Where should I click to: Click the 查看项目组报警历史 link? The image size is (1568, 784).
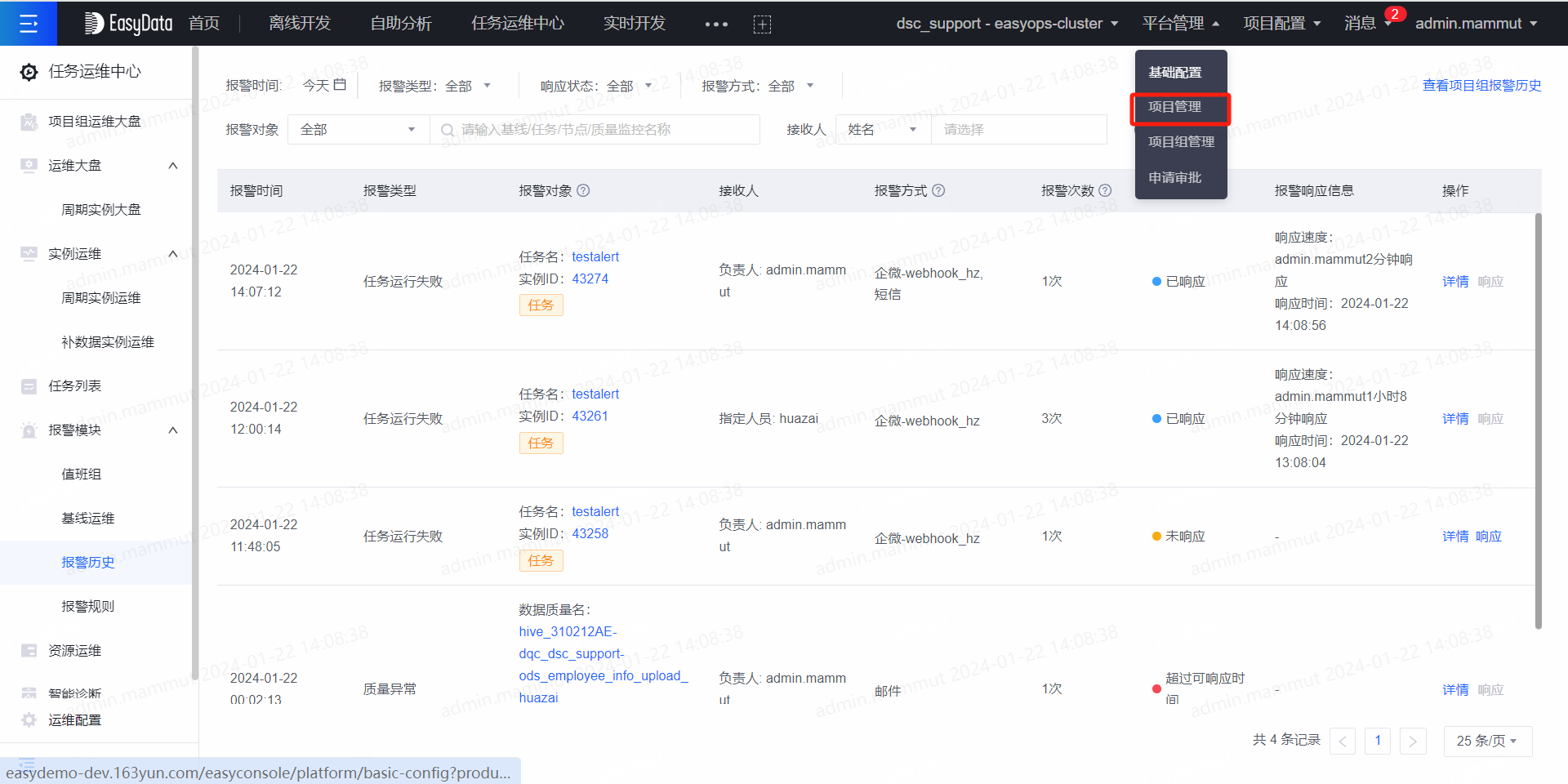click(1481, 86)
